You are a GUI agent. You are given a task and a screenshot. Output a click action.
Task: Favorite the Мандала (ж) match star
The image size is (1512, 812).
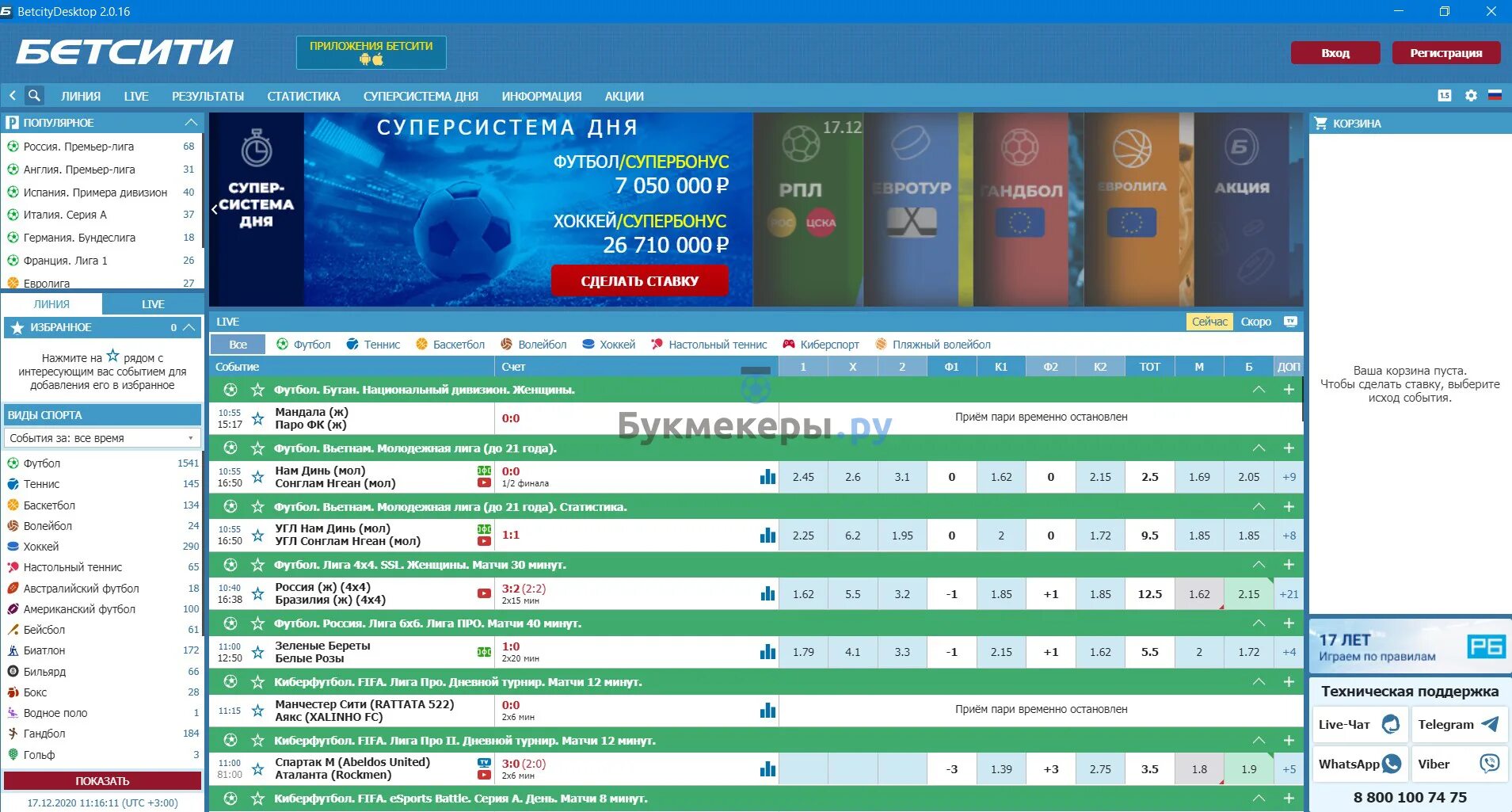tap(257, 418)
